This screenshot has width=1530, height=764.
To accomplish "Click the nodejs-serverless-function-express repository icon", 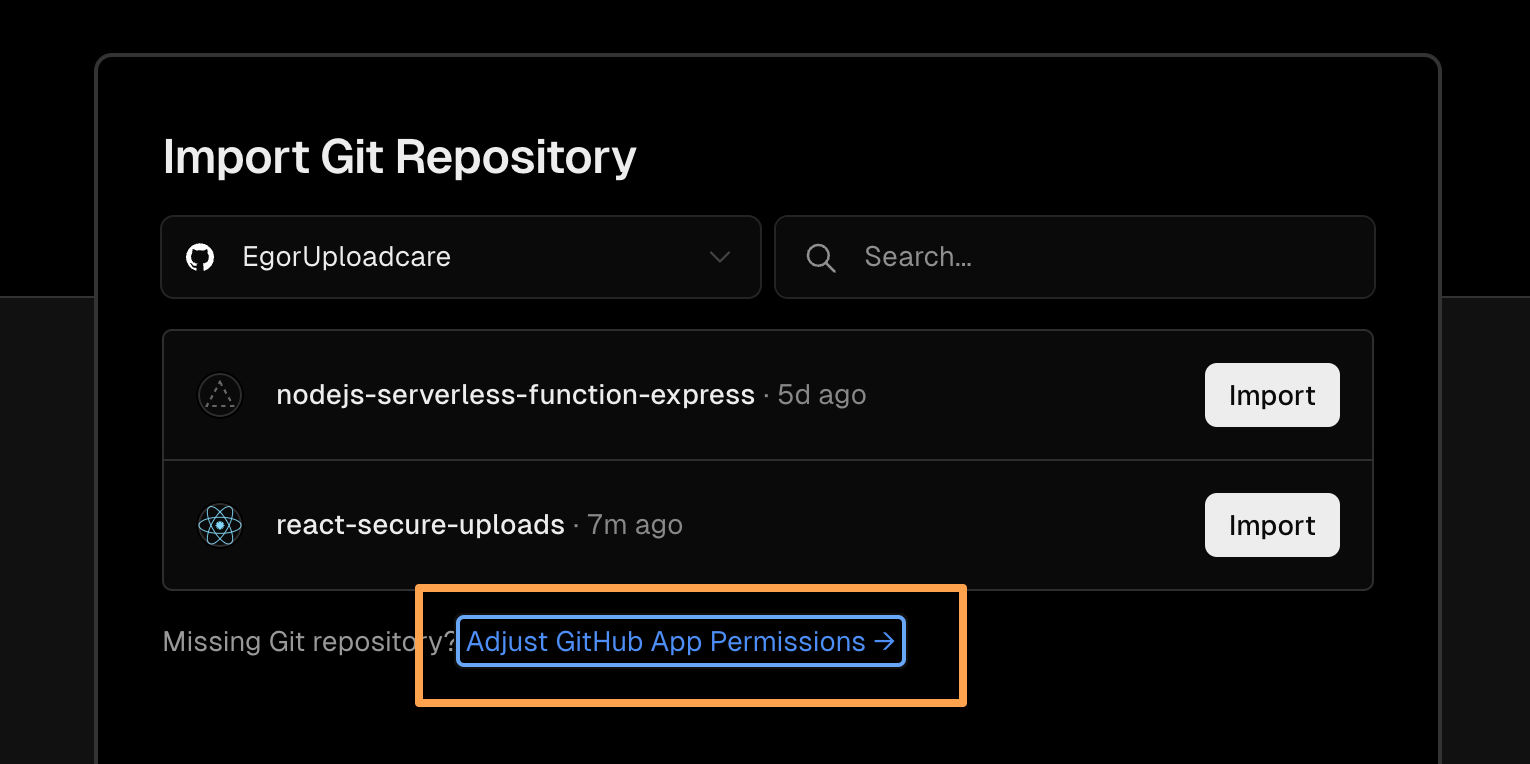I will (219, 395).
